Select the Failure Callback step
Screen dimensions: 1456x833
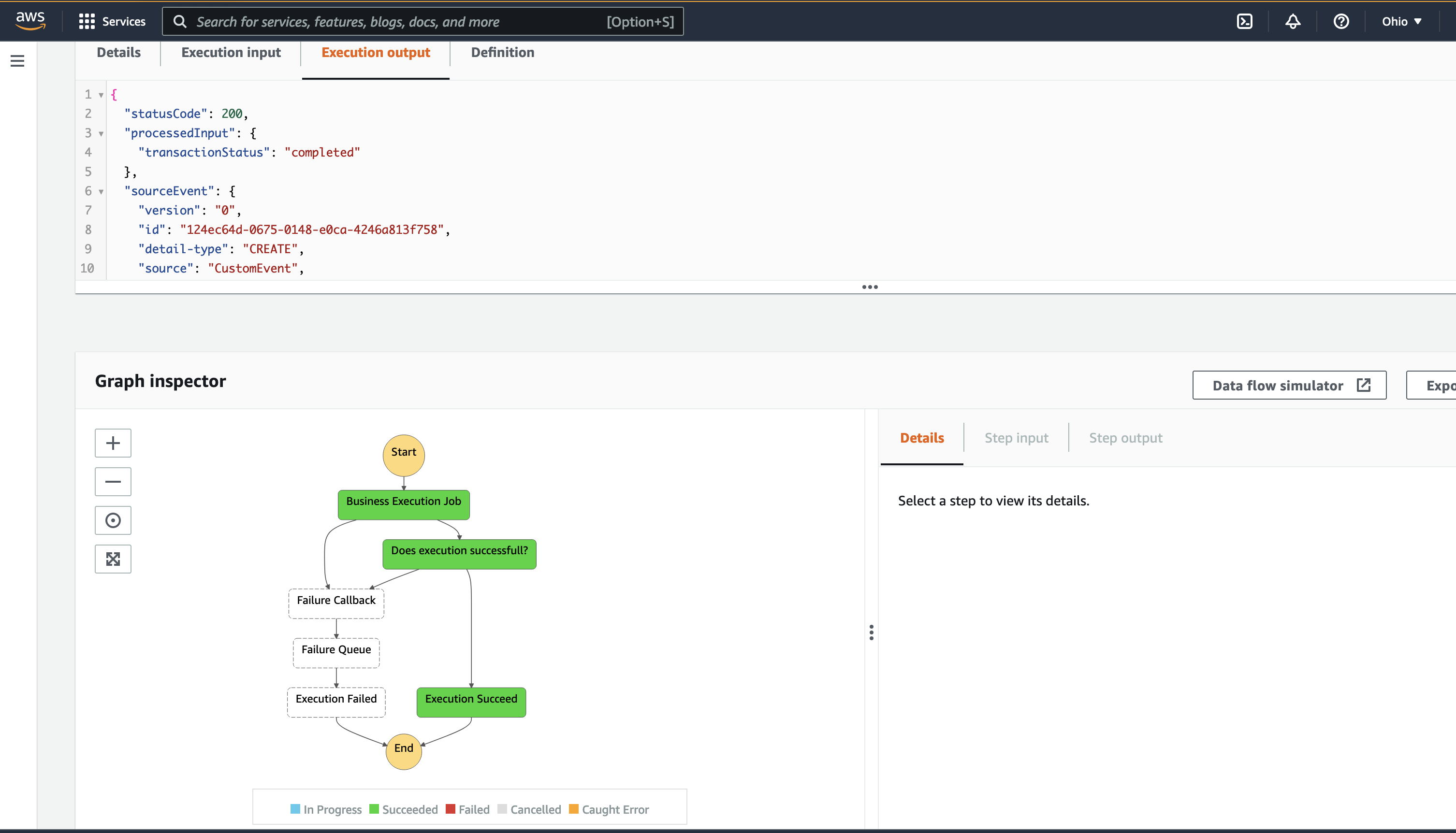click(x=336, y=603)
